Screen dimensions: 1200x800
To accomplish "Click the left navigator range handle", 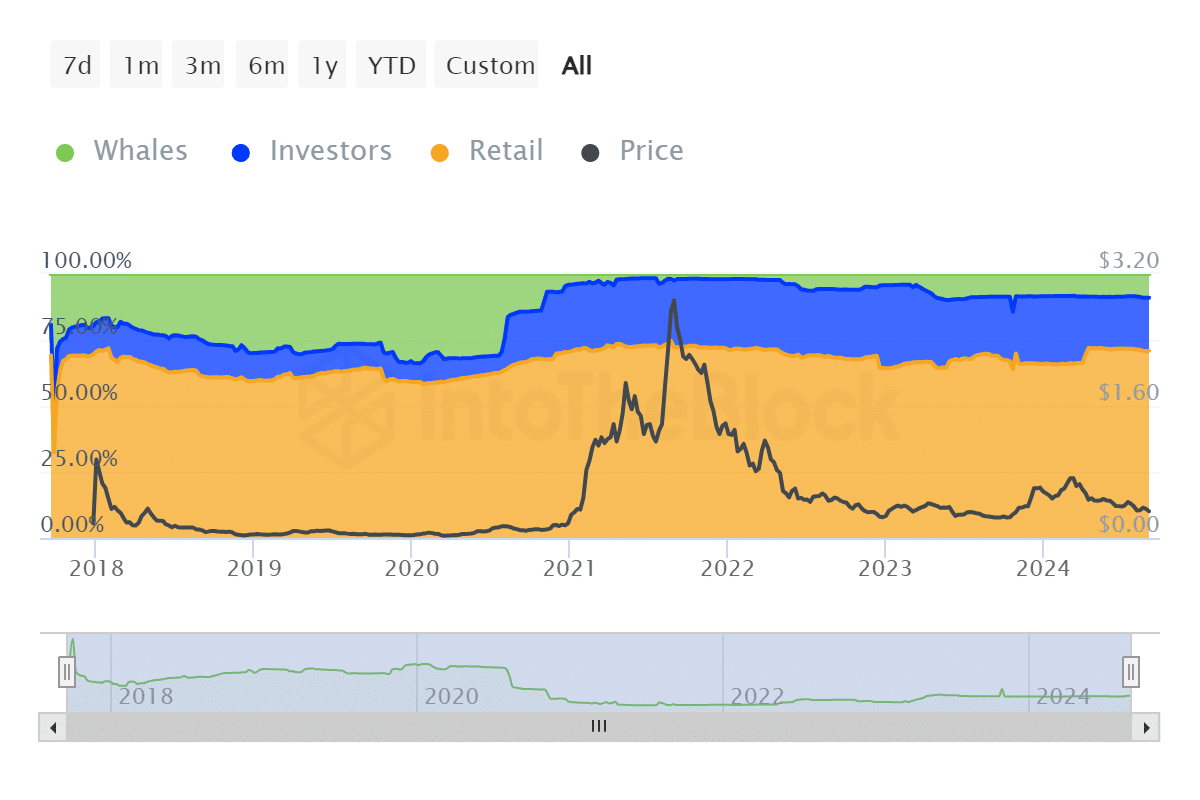I will [x=67, y=670].
